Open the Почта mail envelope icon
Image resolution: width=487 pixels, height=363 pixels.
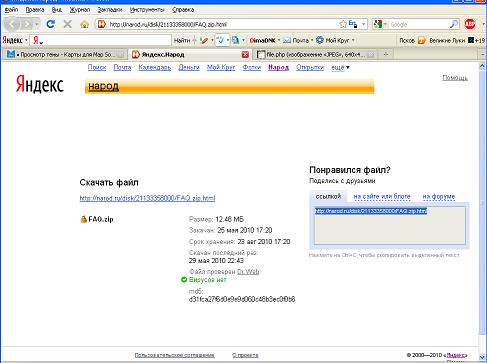[287, 40]
